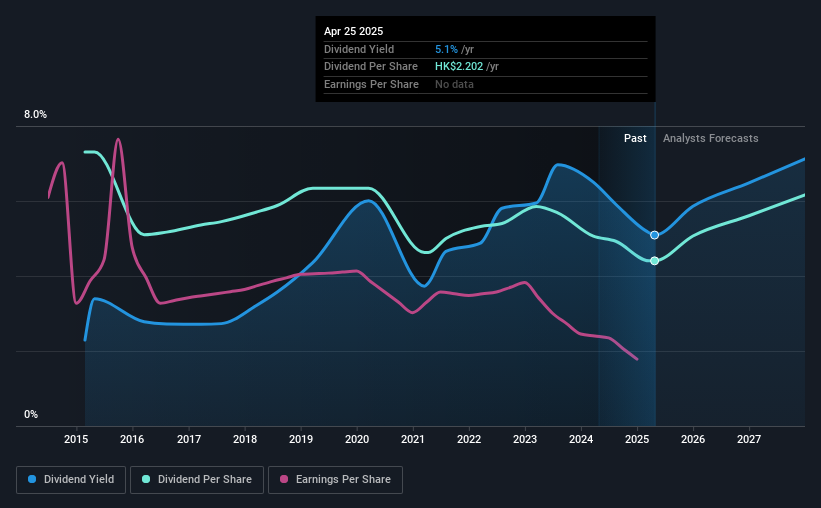Click the 2021 x-axis label
This screenshot has width=821, height=508.
tap(413, 439)
